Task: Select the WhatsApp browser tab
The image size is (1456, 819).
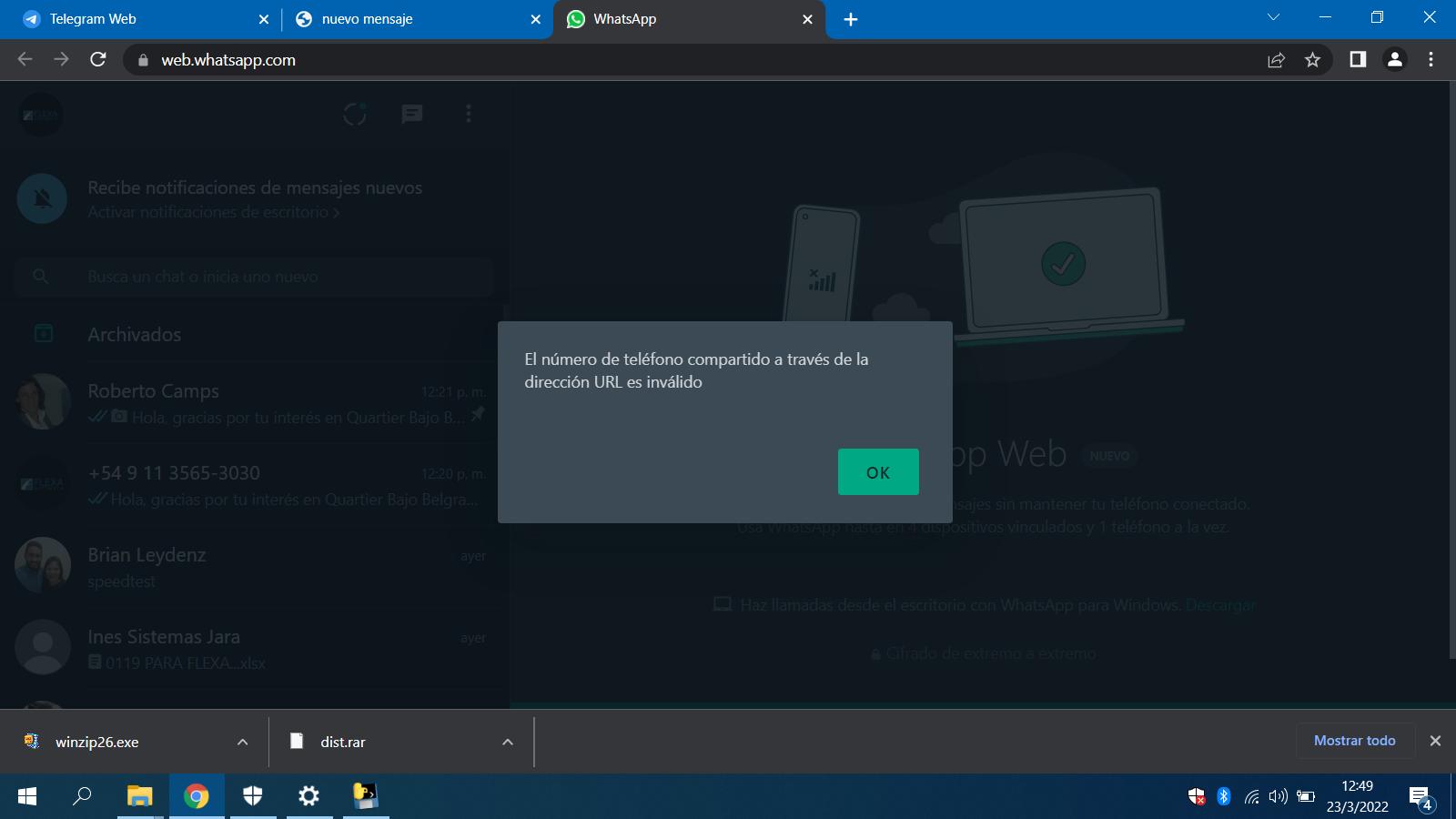Action: (x=689, y=19)
